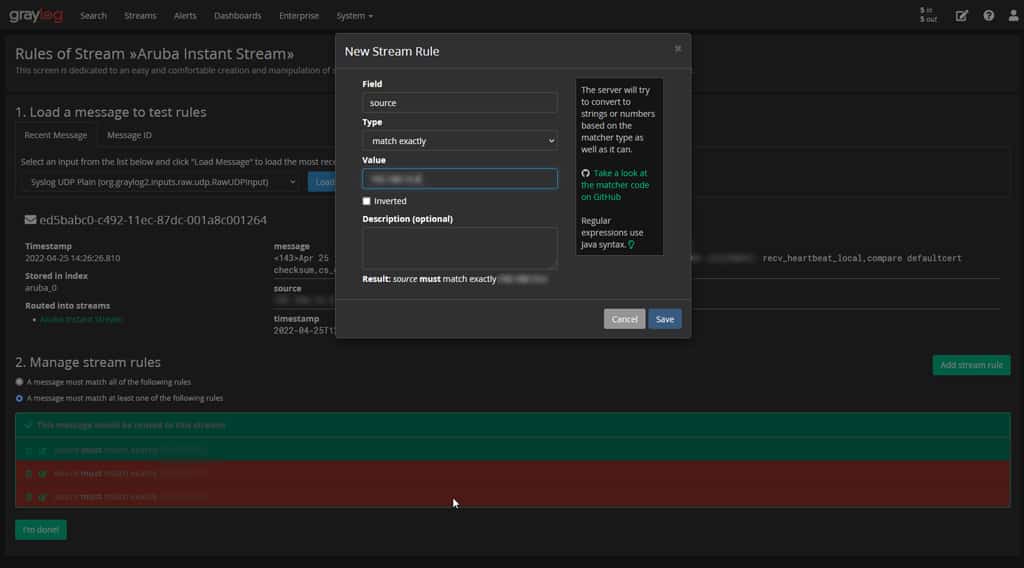This screenshot has width=1024, height=568.
Task: Click the partially hidden Load Message button
Action: pos(322,182)
